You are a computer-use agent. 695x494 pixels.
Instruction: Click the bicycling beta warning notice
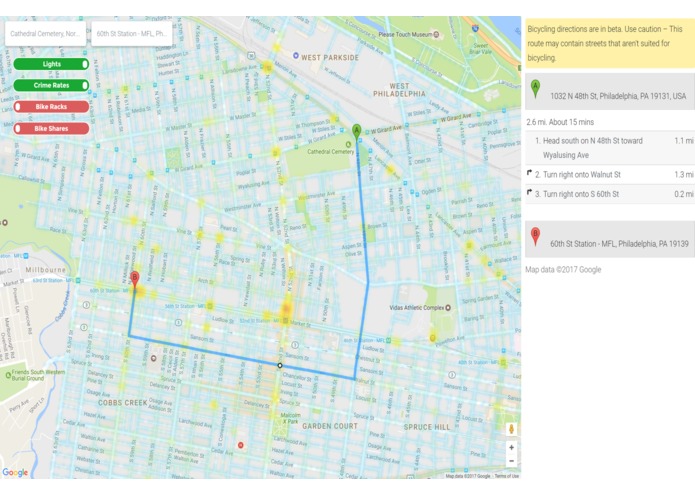click(x=610, y=43)
